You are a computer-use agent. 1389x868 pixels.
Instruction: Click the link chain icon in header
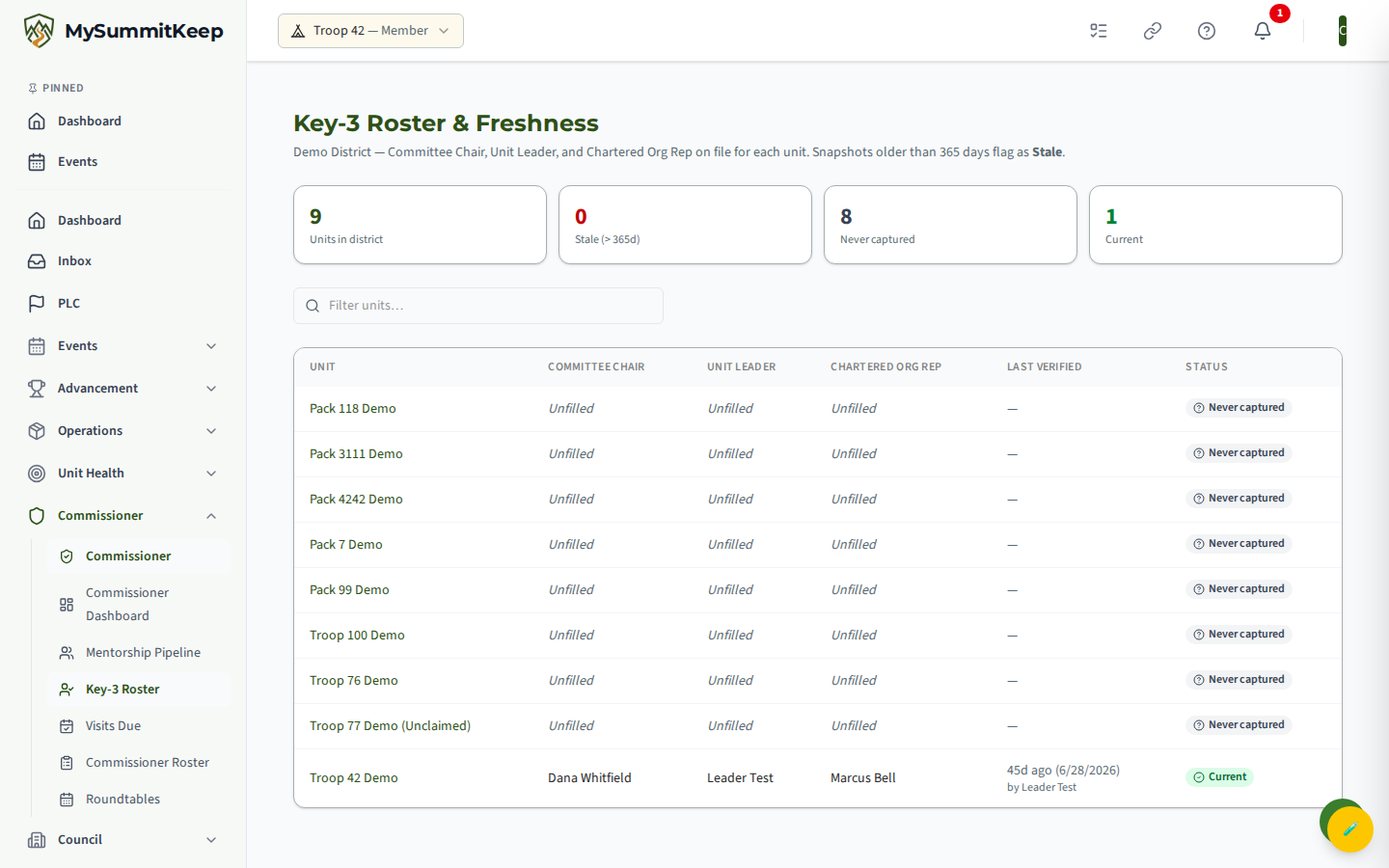click(1153, 31)
